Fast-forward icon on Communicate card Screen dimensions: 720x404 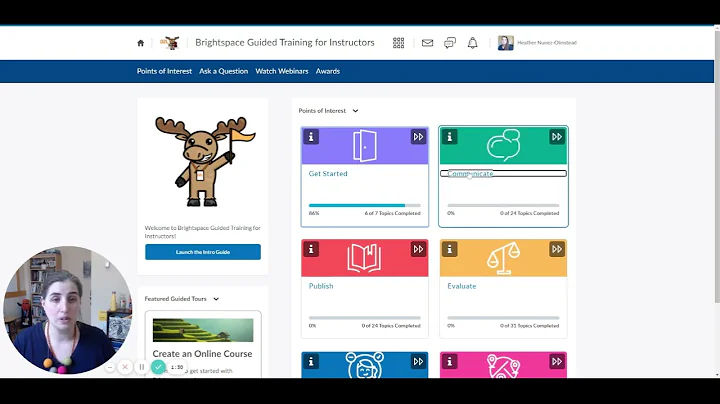pos(557,137)
